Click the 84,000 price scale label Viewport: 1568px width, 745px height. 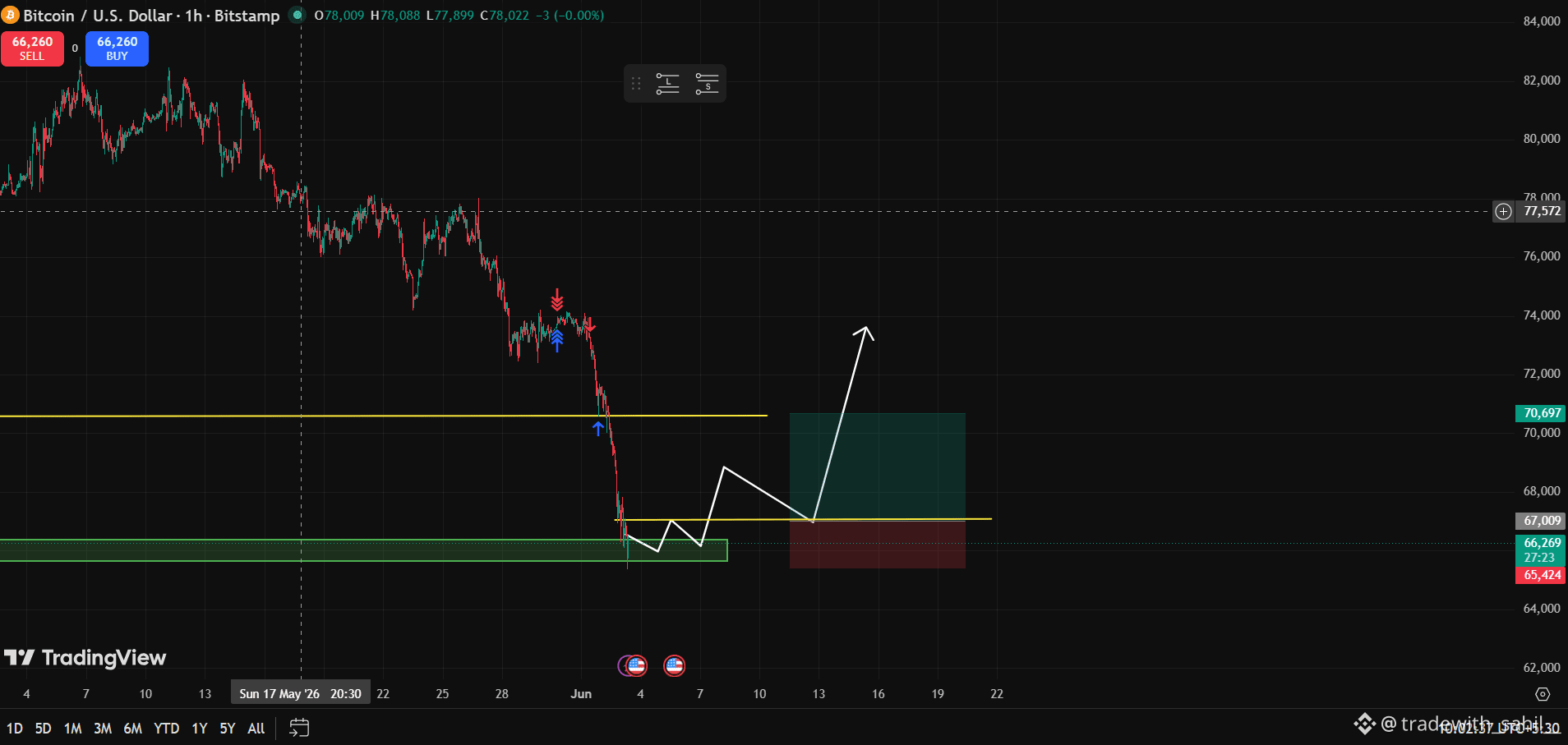click(1541, 21)
